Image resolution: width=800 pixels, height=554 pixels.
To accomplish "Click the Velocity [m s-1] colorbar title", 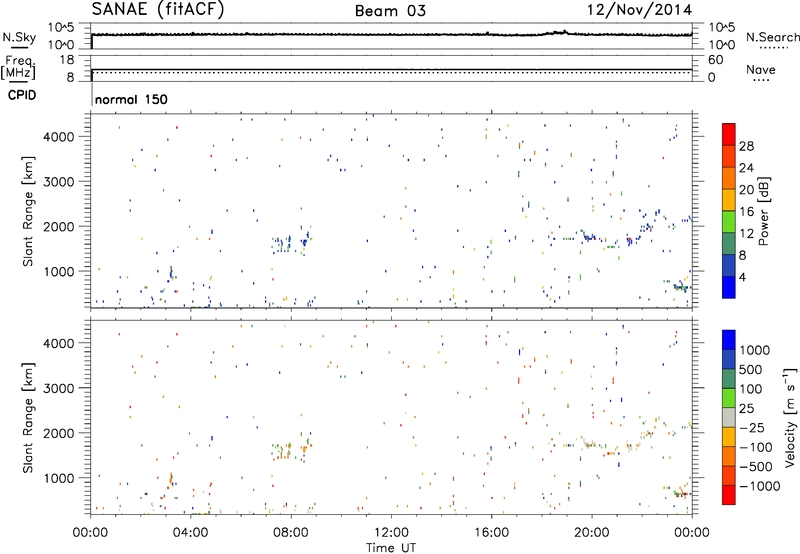I will pos(790,417).
